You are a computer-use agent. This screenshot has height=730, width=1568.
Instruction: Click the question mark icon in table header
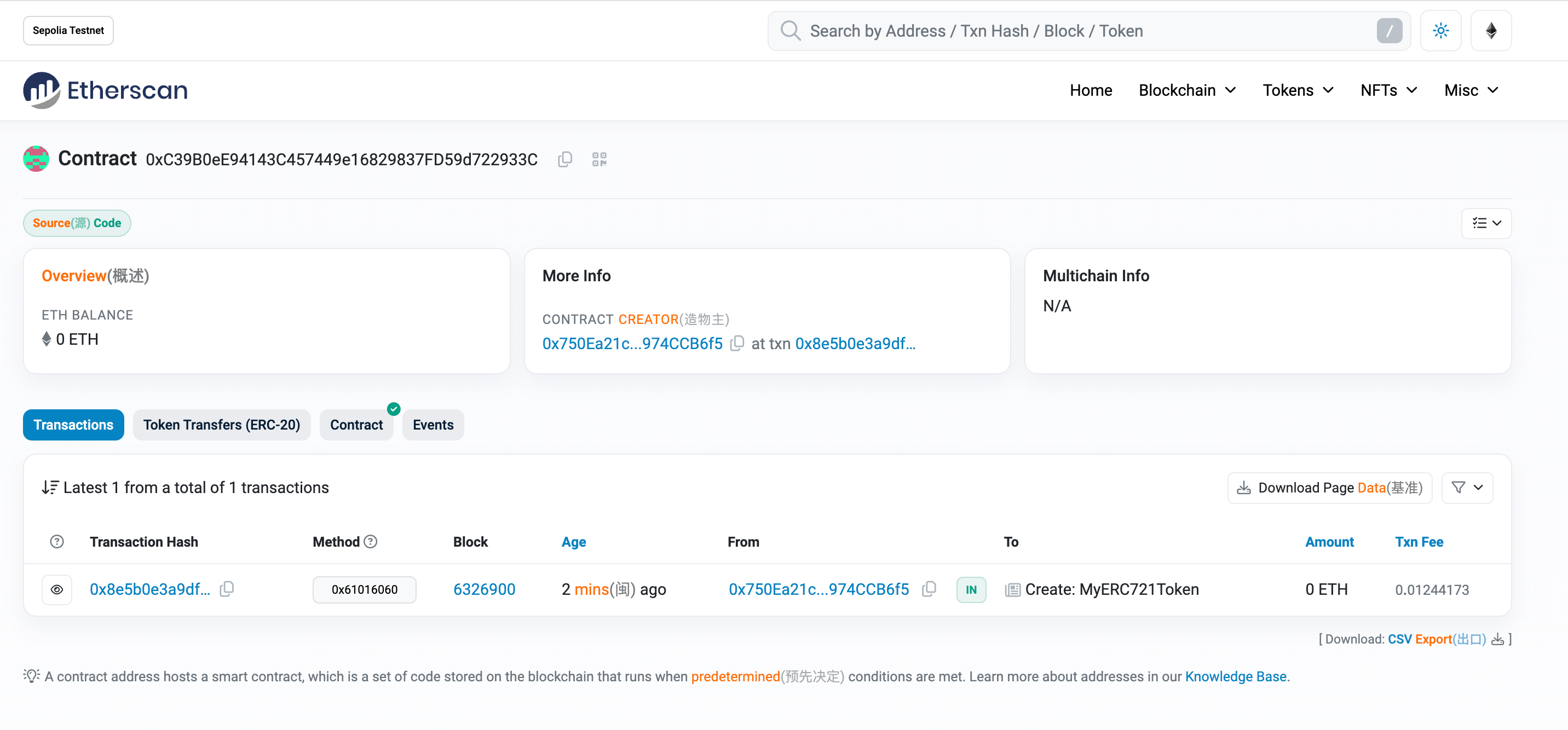pyautogui.click(x=56, y=541)
